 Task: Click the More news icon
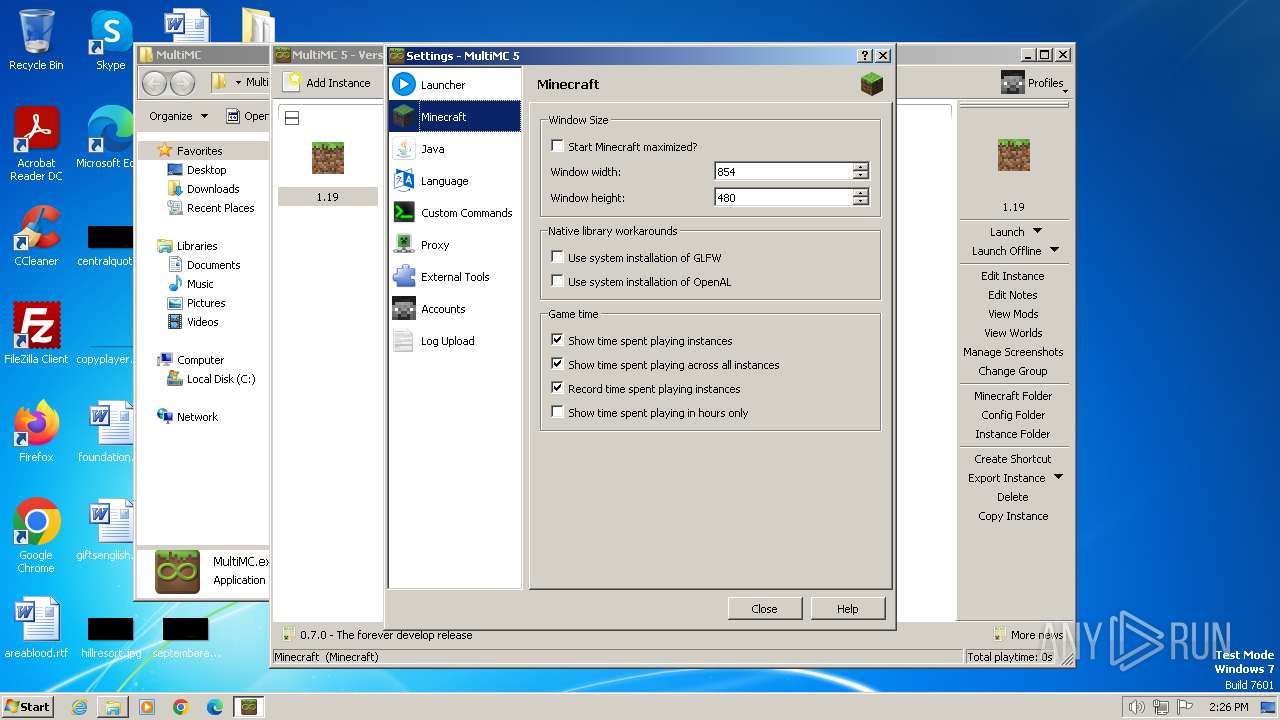[999, 634]
